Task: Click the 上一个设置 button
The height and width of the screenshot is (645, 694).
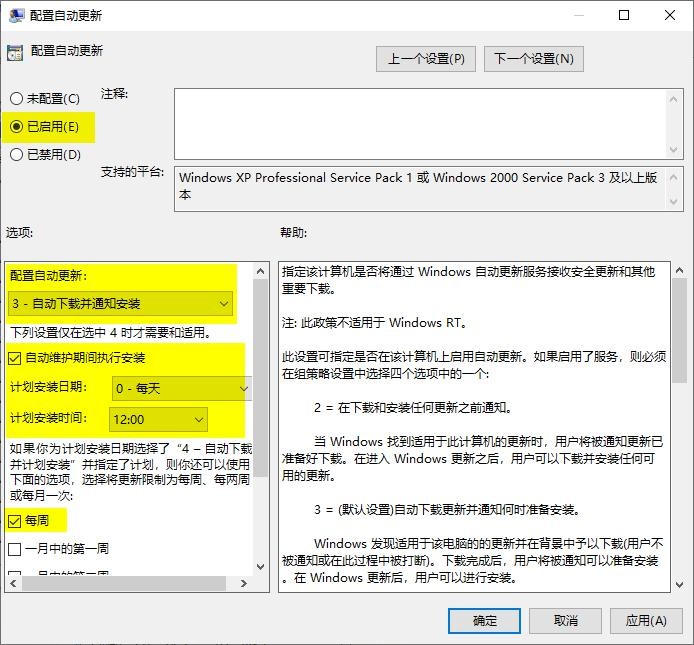Action: point(427,59)
